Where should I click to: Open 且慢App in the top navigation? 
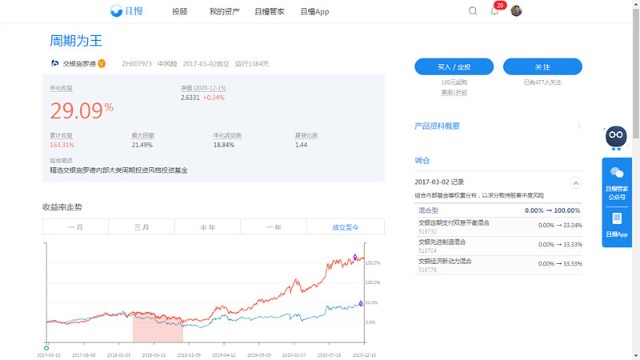pos(315,11)
